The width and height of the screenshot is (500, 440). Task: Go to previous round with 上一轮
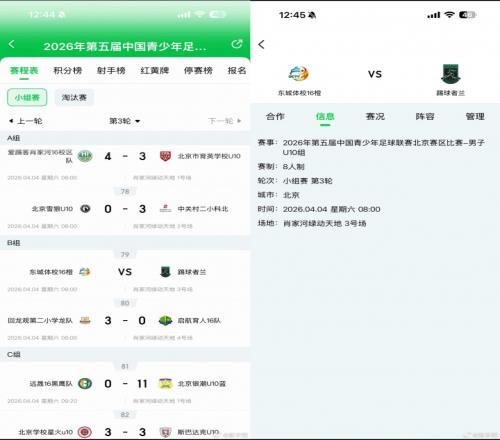(x=25, y=121)
